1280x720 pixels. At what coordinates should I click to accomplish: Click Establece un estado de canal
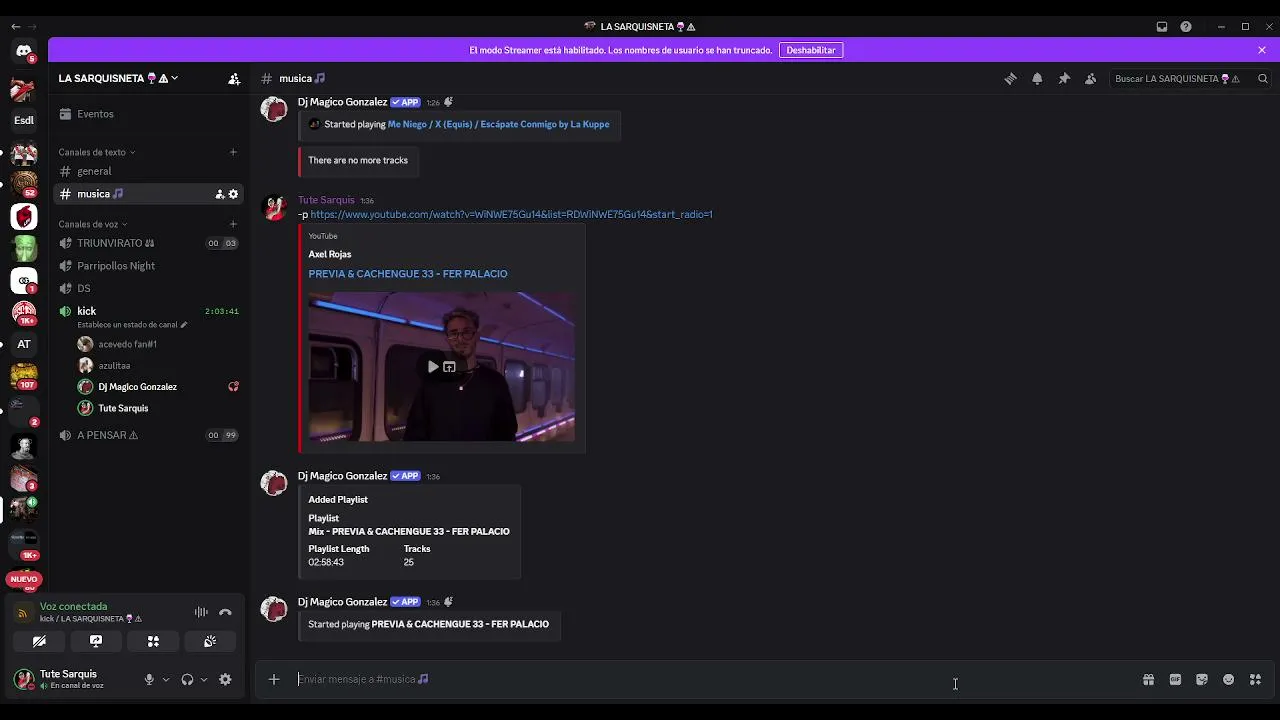click(132, 325)
